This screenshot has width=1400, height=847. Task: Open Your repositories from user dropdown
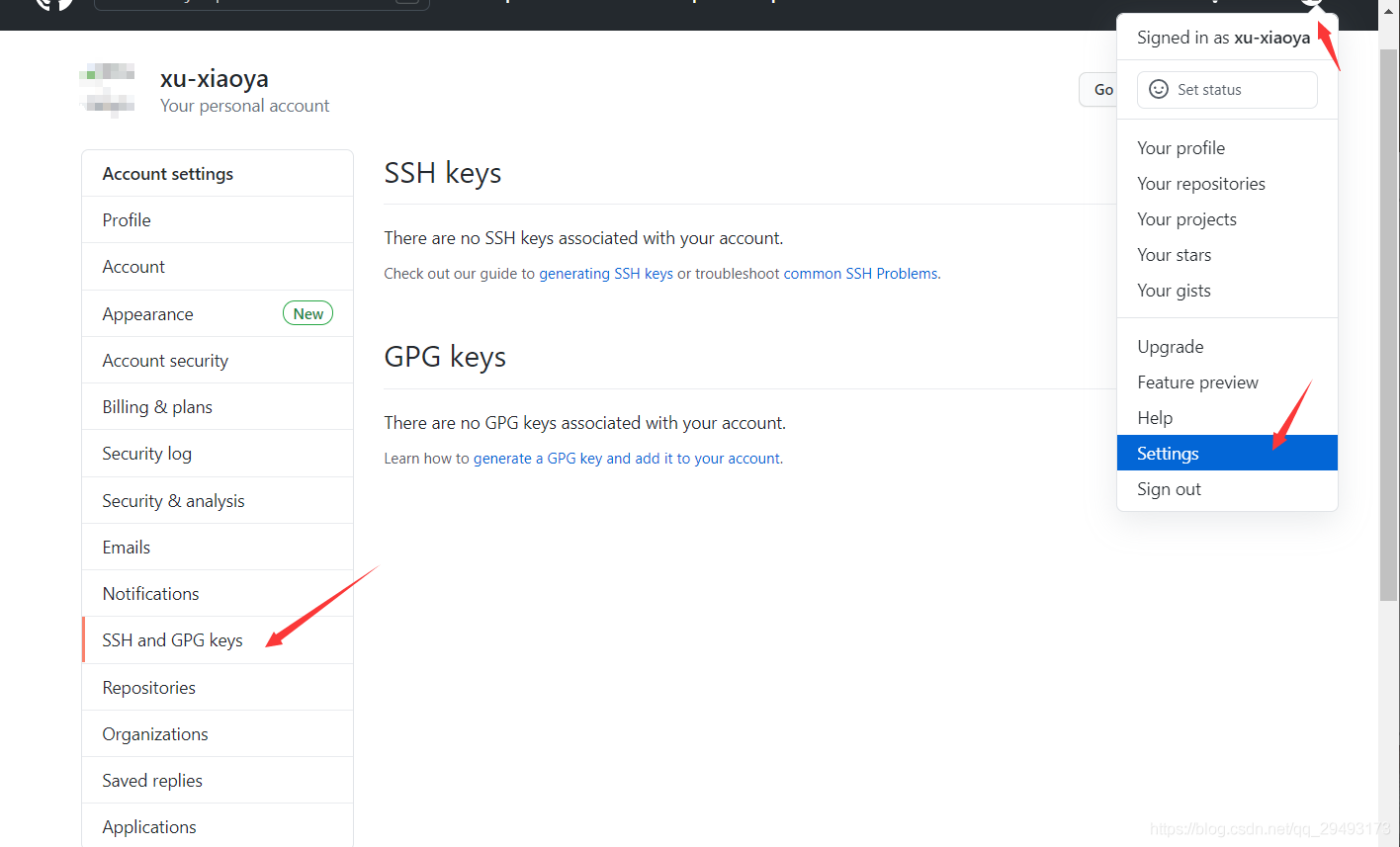click(1227, 183)
